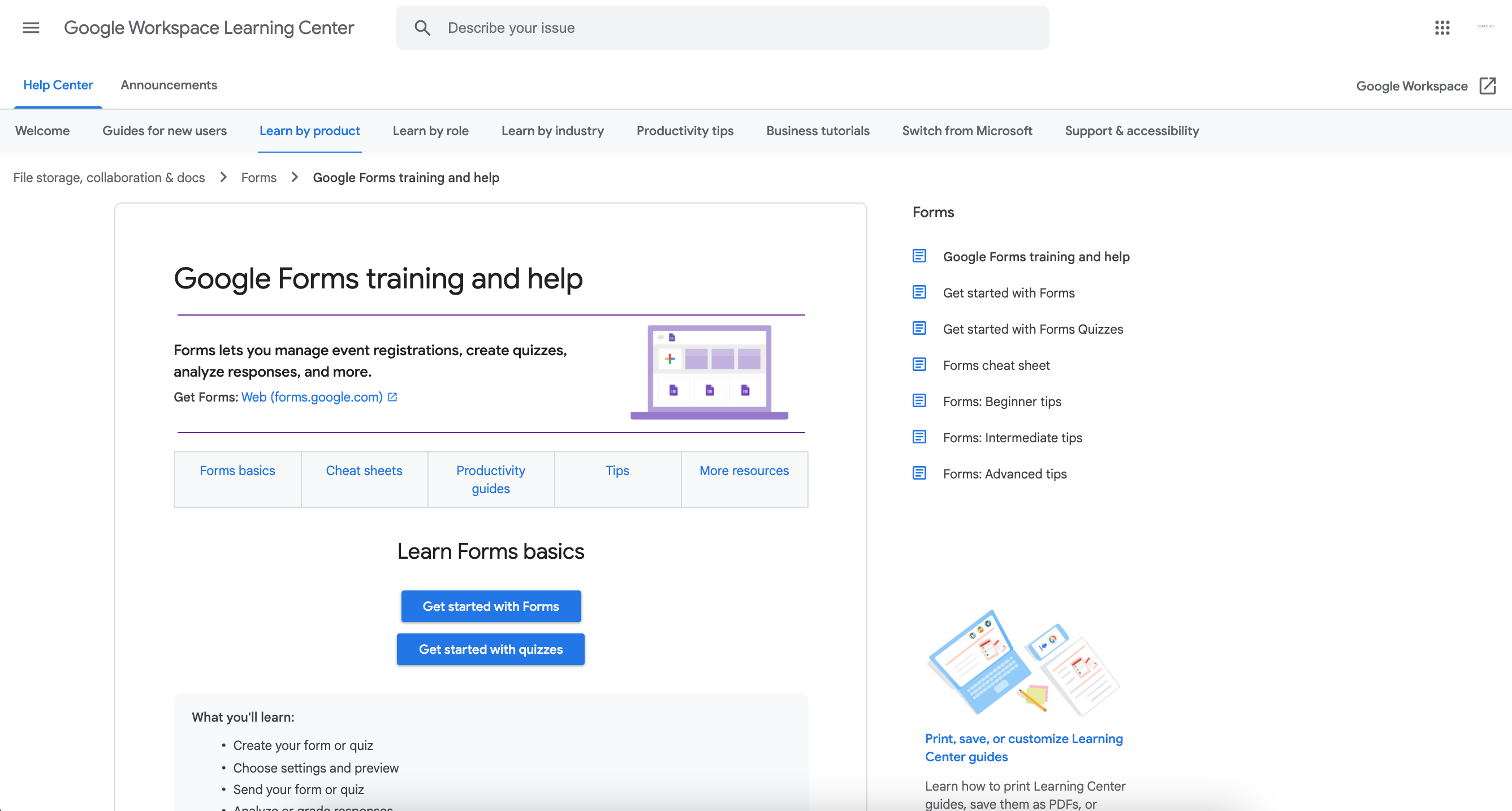Viewport: 1512px width, 811px height.
Task: Go to Productivity tips
Action: [685, 131]
